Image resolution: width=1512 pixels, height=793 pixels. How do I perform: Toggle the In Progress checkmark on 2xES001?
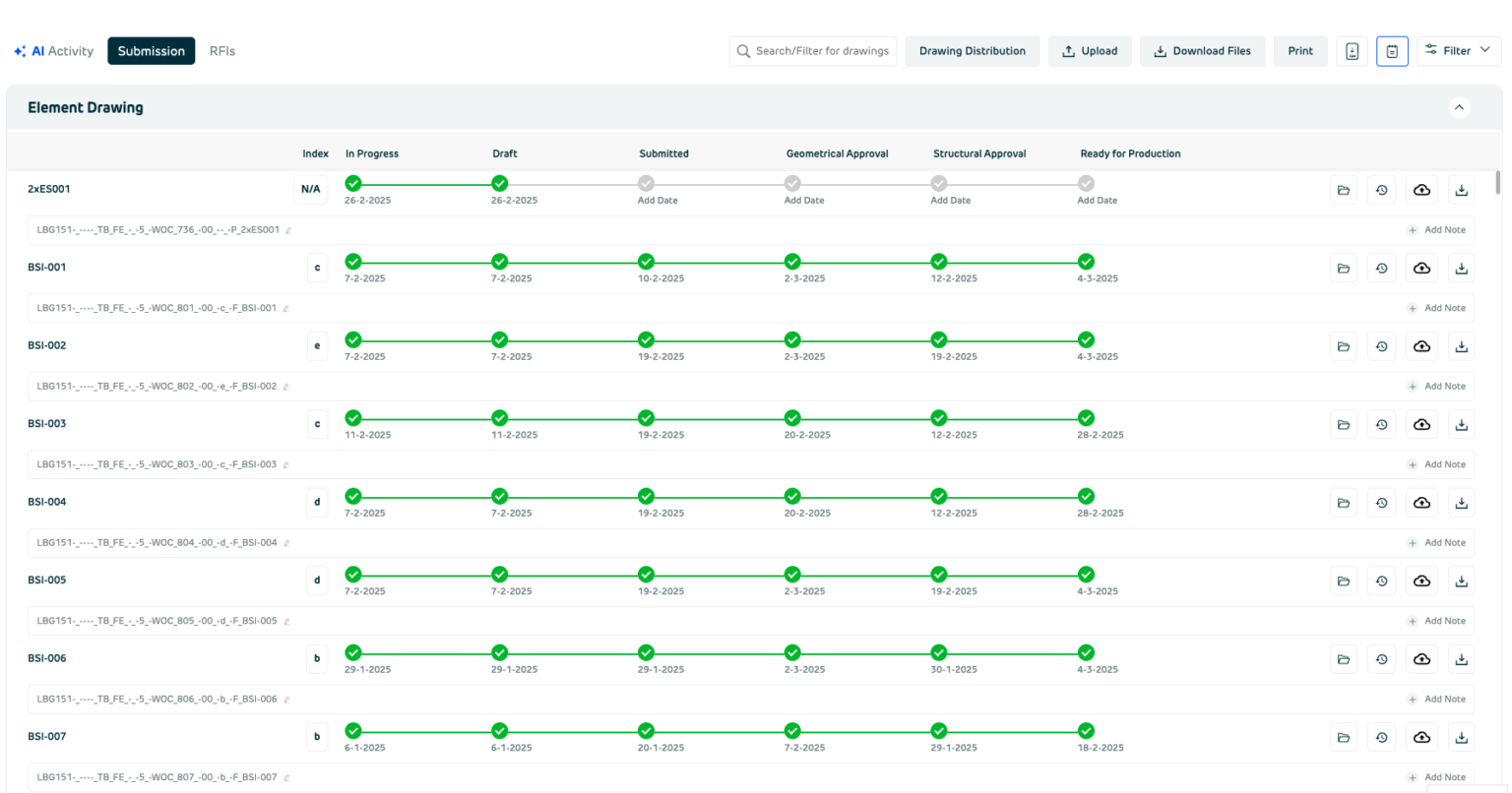[352, 183]
